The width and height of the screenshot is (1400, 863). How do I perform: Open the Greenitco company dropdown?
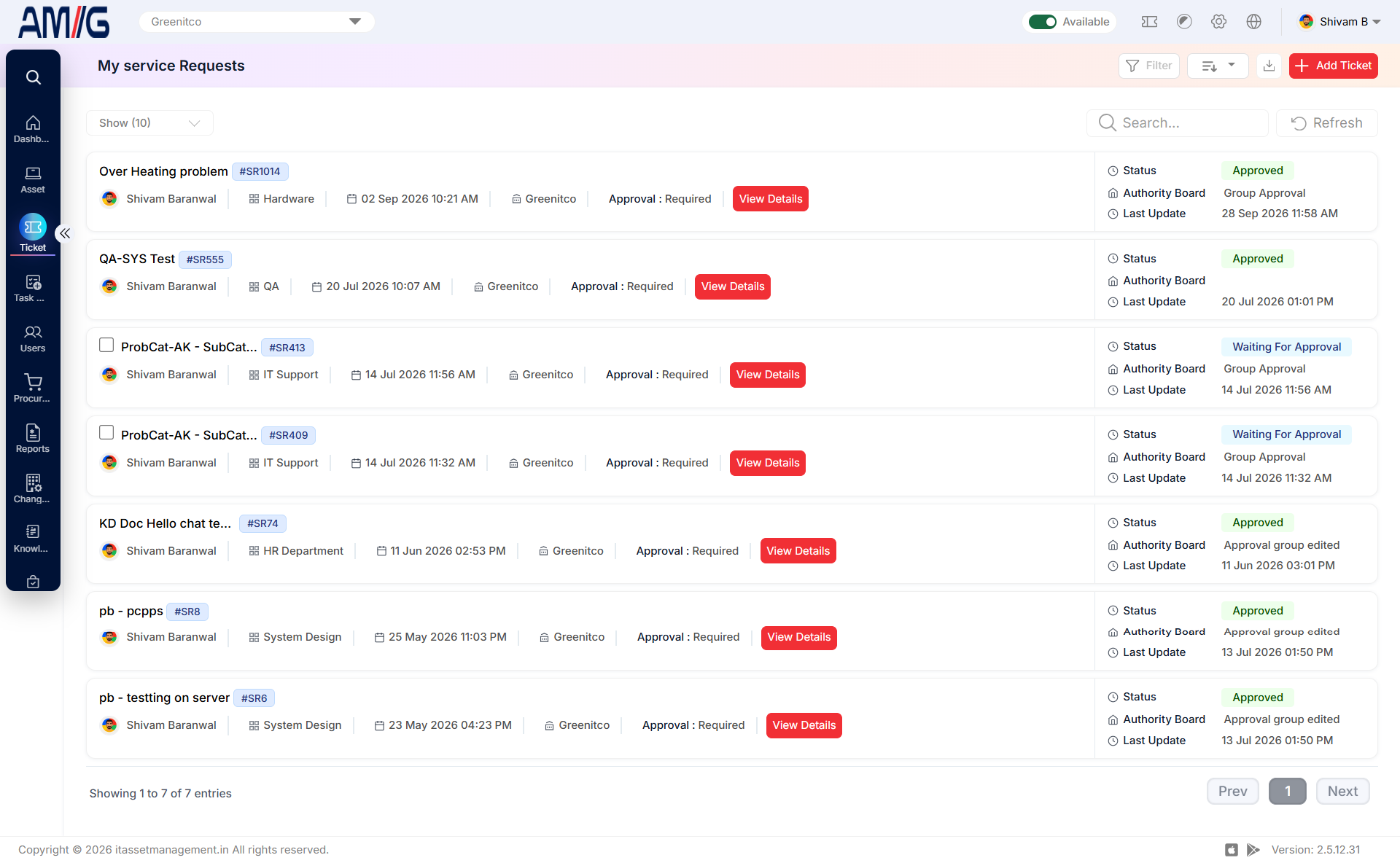point(257,22)
